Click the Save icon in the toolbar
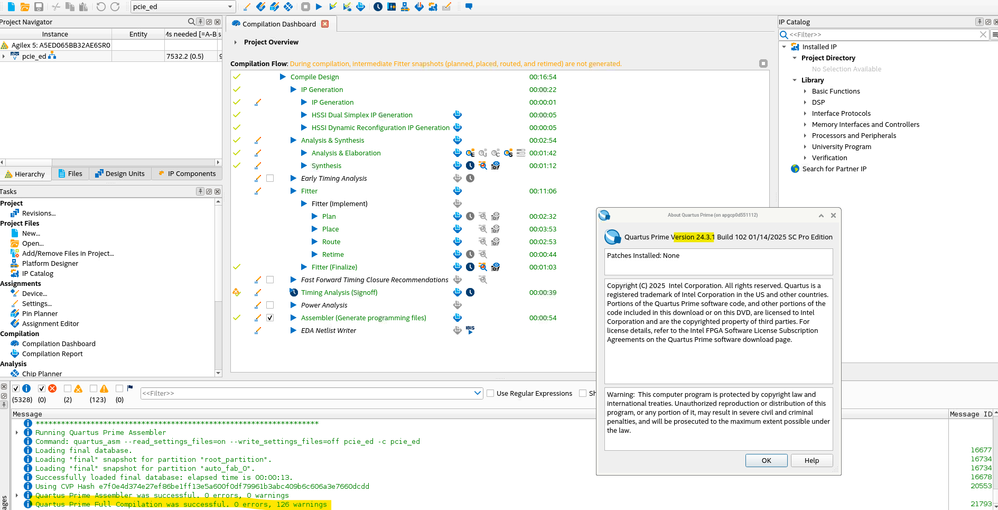998x510 pixels. pos(38,7)
